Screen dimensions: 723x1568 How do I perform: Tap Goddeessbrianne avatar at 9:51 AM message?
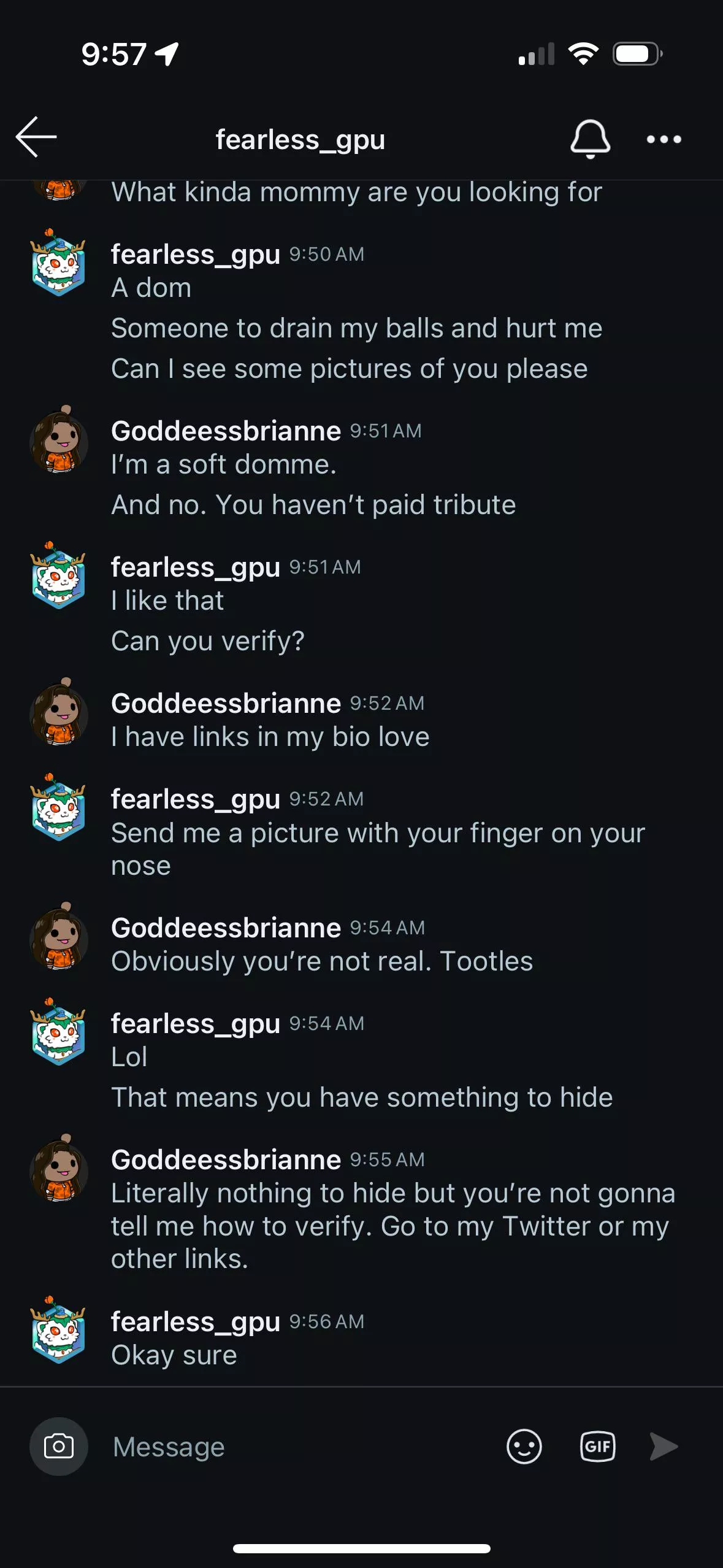(x=58, y=439)
